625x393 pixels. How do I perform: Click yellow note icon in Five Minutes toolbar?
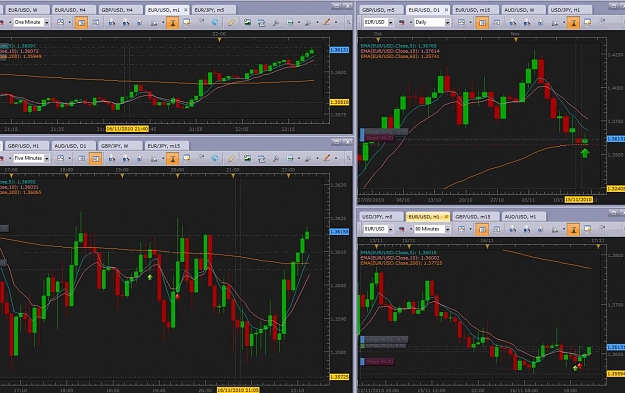187,158
